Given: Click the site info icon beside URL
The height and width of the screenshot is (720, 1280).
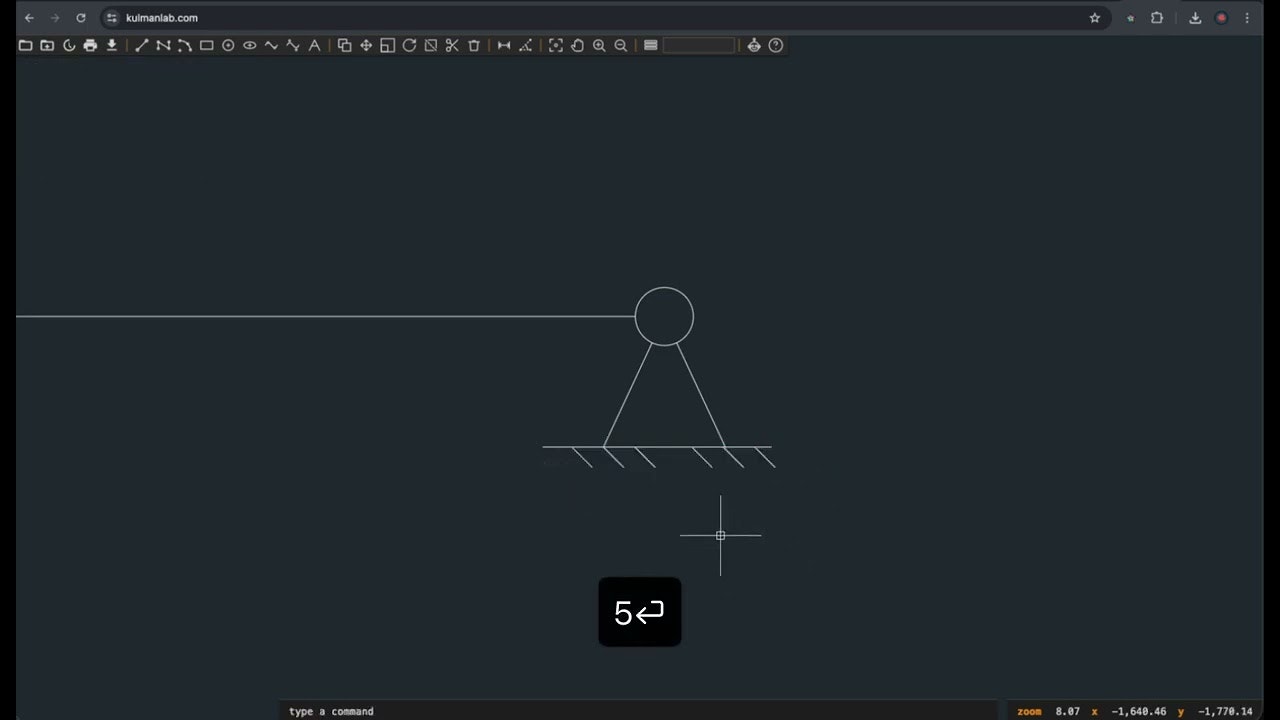Looking at the screenshot, I should pos(112,18).
